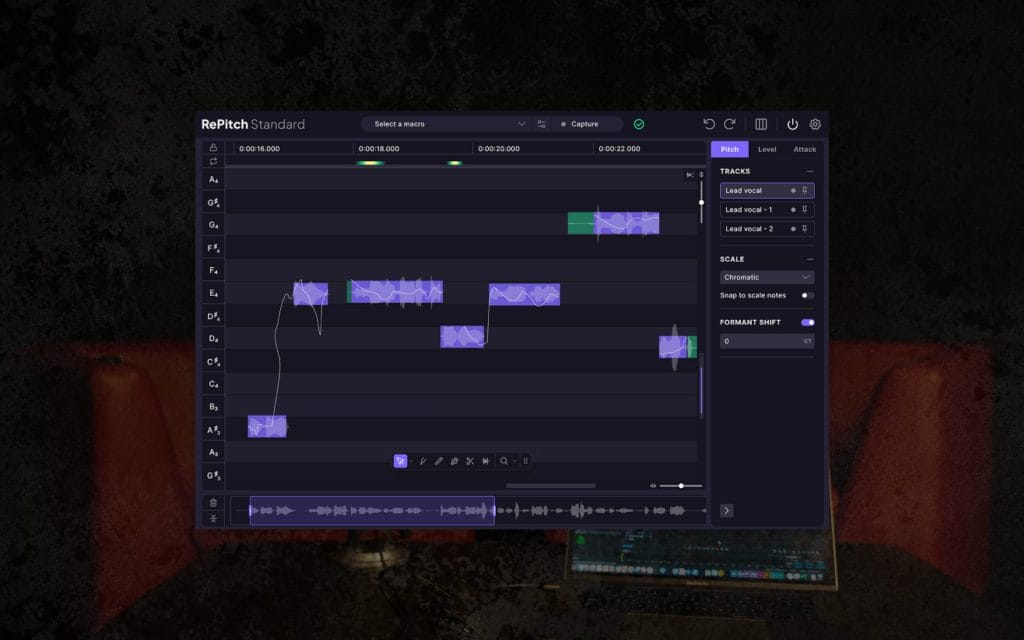Click the redo arrow icon
Image resolution: width=1024 pixels, height=640 pixels.
pos(730,124)
